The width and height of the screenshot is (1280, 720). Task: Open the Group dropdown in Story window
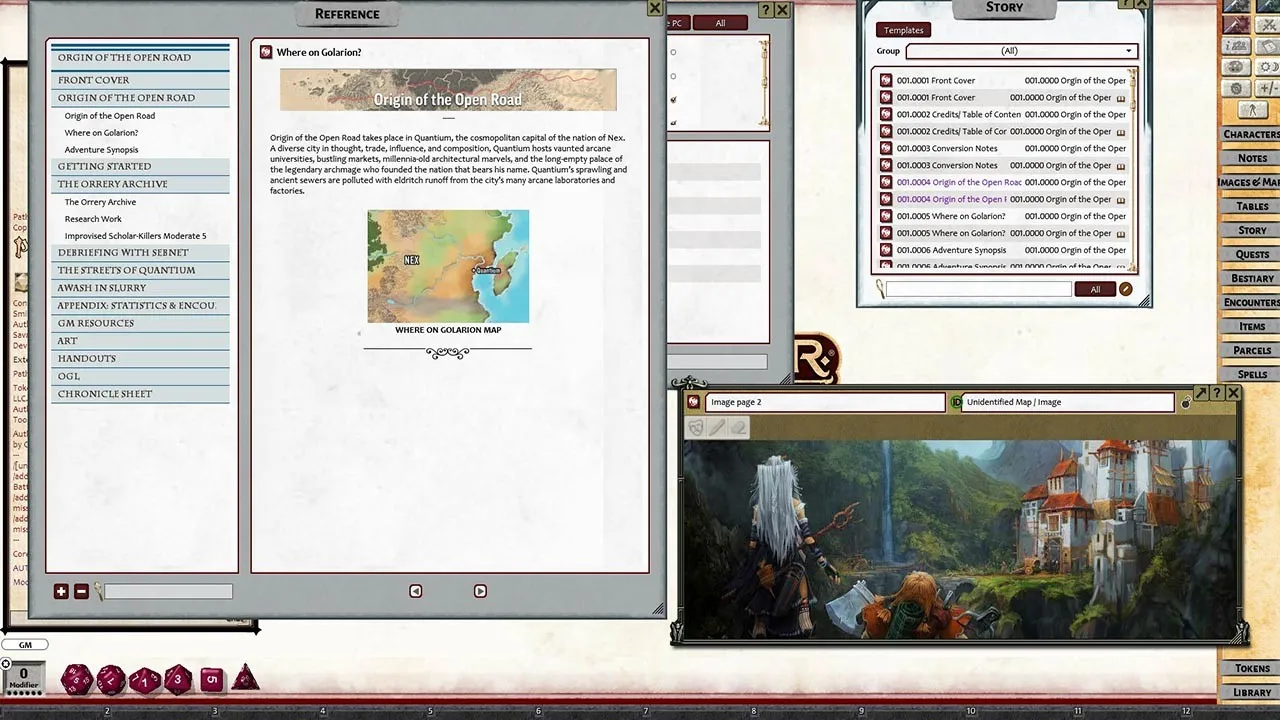(x=1021, y=51)
